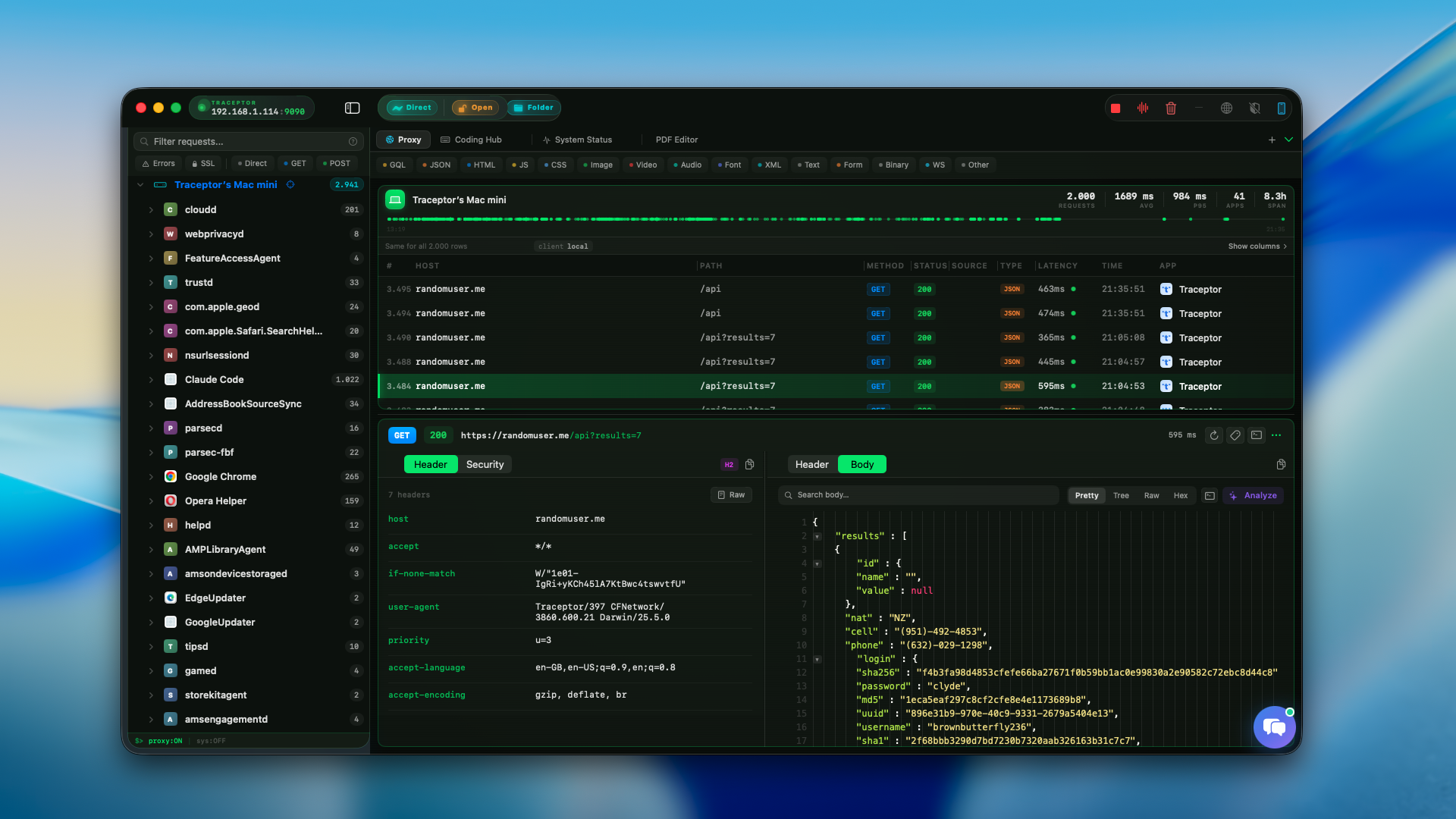Toggle the GQL type filter
The image size is (1456, 819).
coord(394,165)
